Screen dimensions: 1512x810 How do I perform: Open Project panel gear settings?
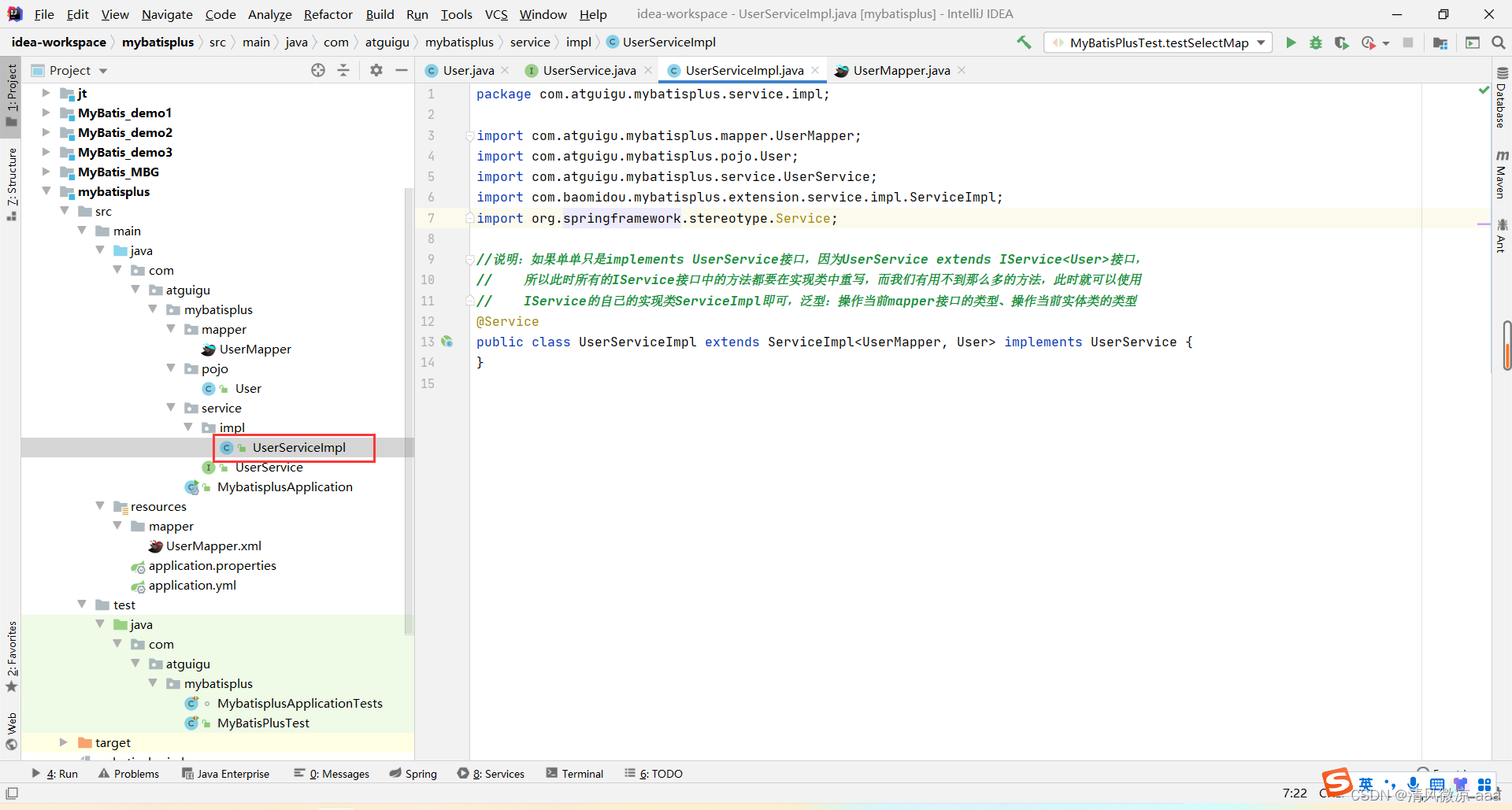(x=376, y=70)
